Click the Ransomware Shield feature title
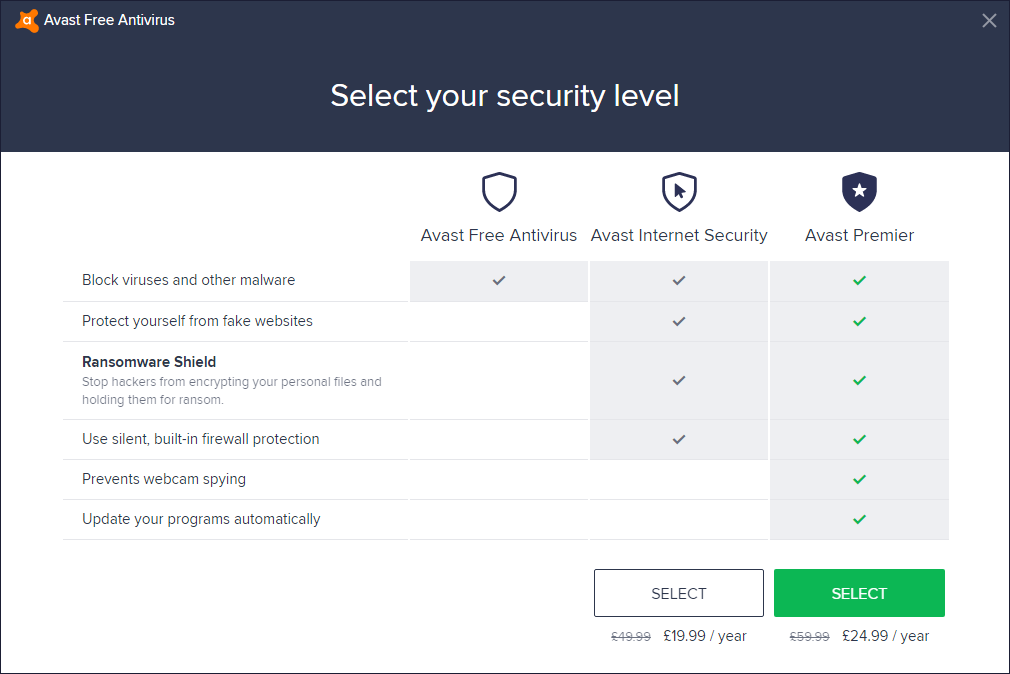Screen dimensions: 1010x674 coord(149,362)
